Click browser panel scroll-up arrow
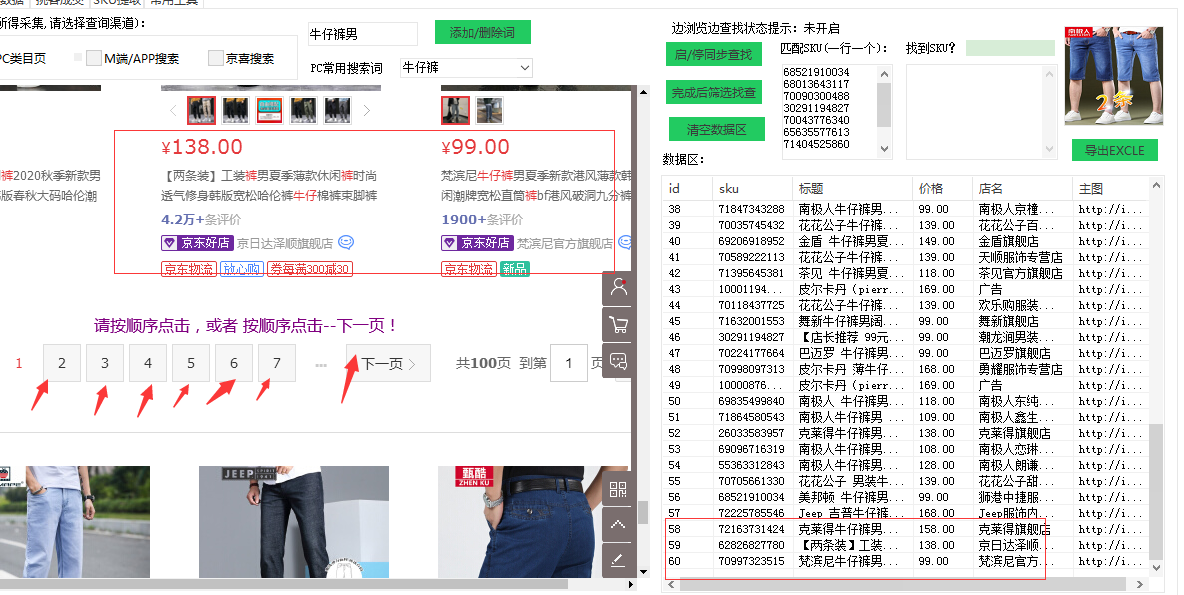 coord(643,92)
